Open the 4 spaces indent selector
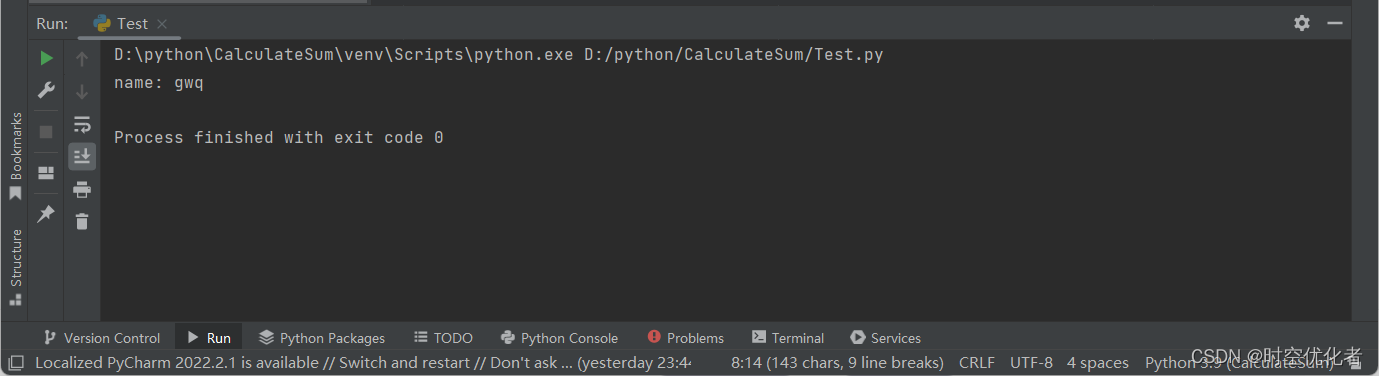The height and width of the screenshot is (376, 1379). [x=1097, y=363]
